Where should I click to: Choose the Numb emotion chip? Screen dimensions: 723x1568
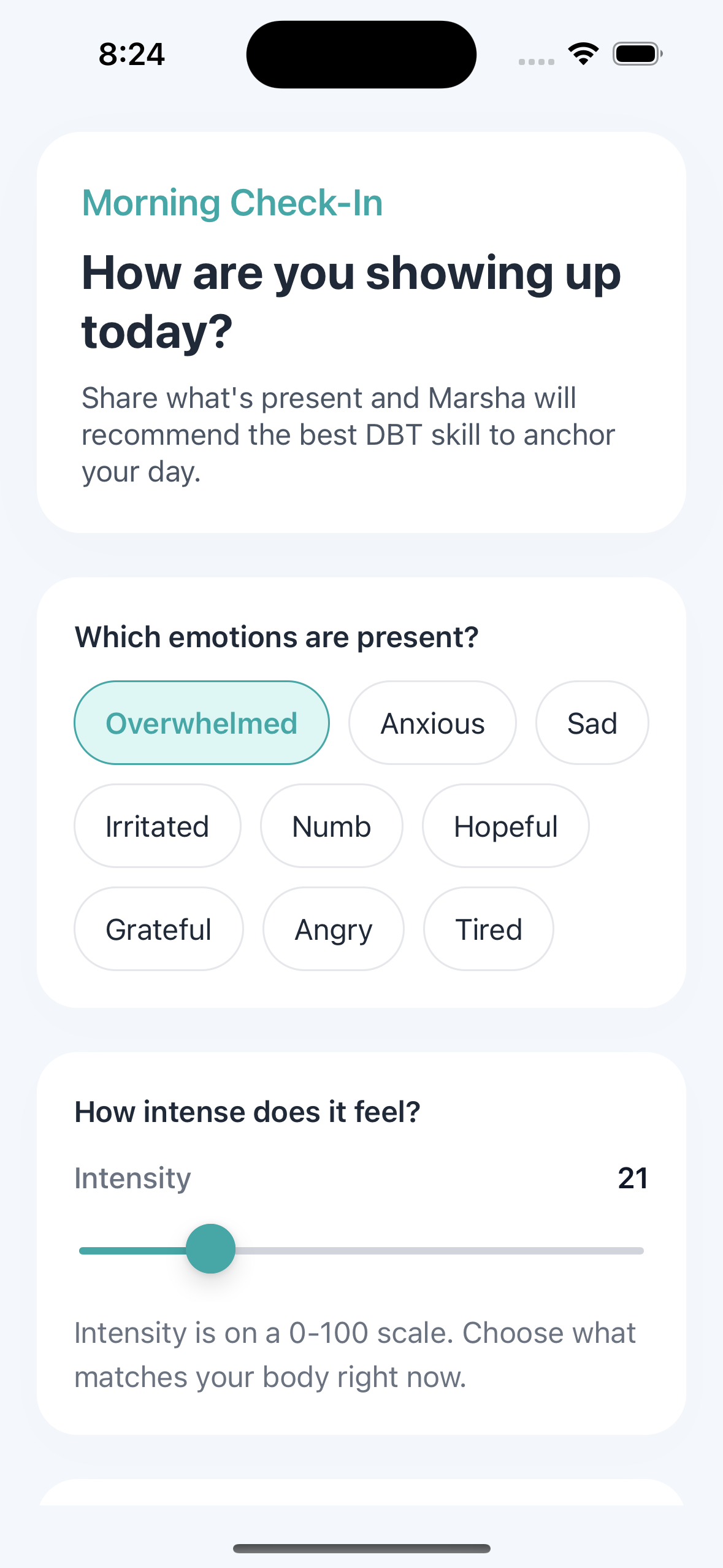point(332,826)
